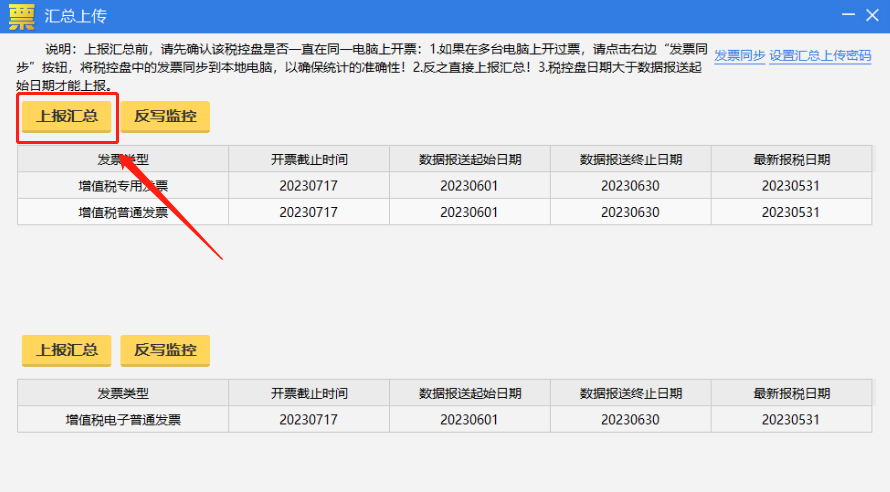This screenshot has height=492, width=890.
Task: Click 20230601 in the 增值税电子普通发票 row
Action: pyautogui.click(x=469, y=420)
